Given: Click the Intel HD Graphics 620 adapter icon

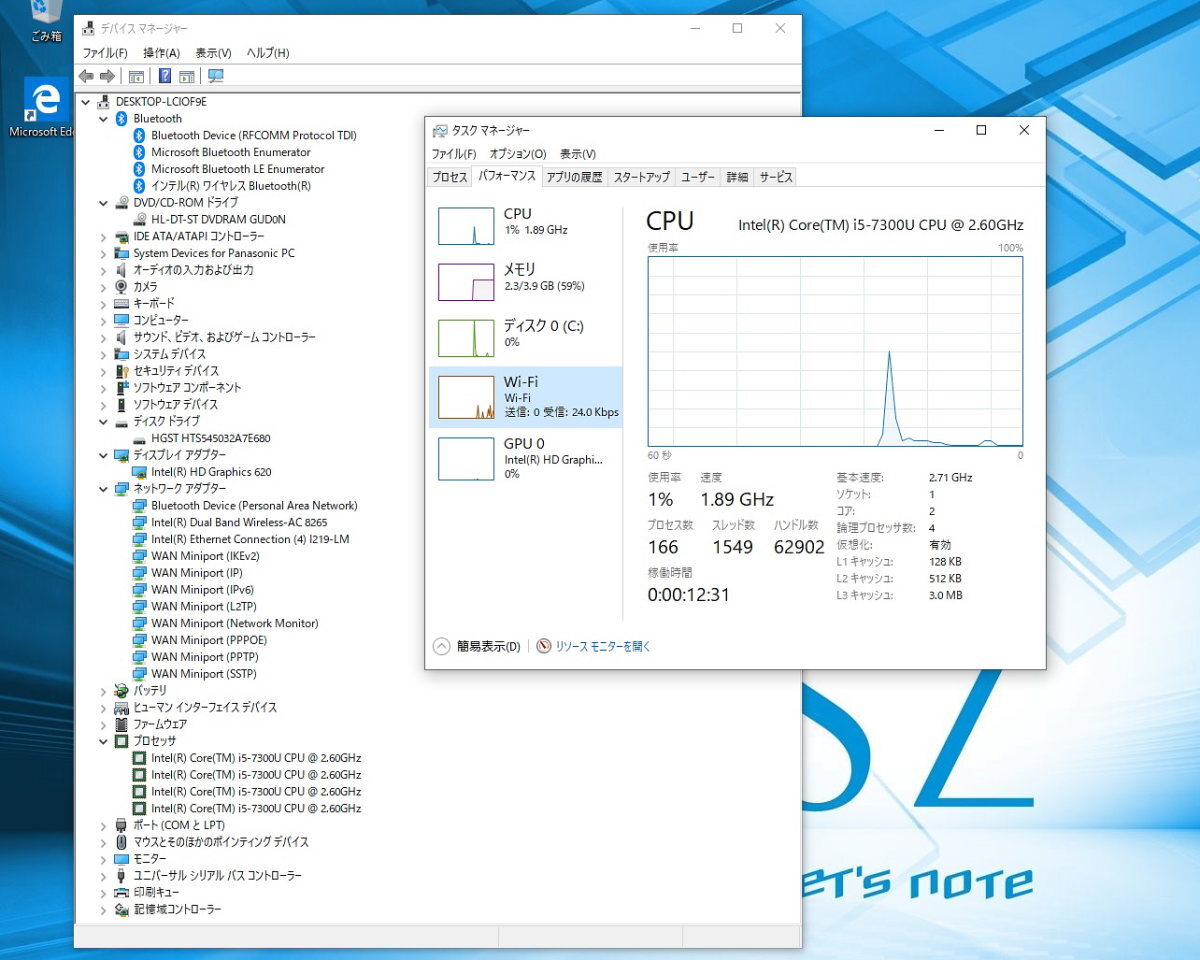Looking at the screenshot, I should [140, 471].
